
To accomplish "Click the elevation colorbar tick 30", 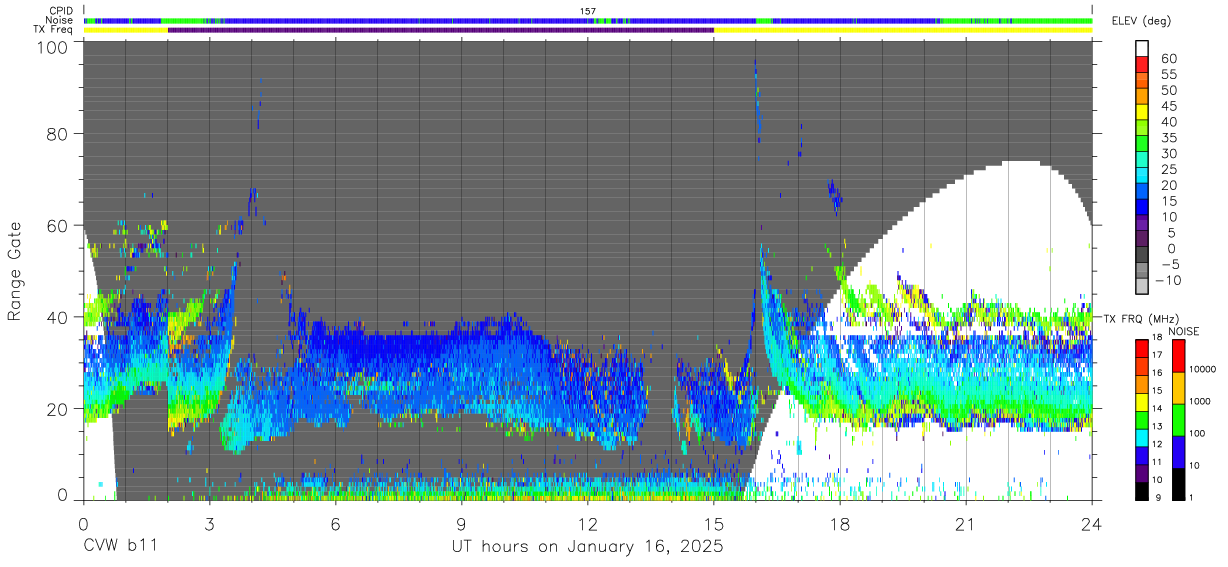I will tap(1168, 153).
